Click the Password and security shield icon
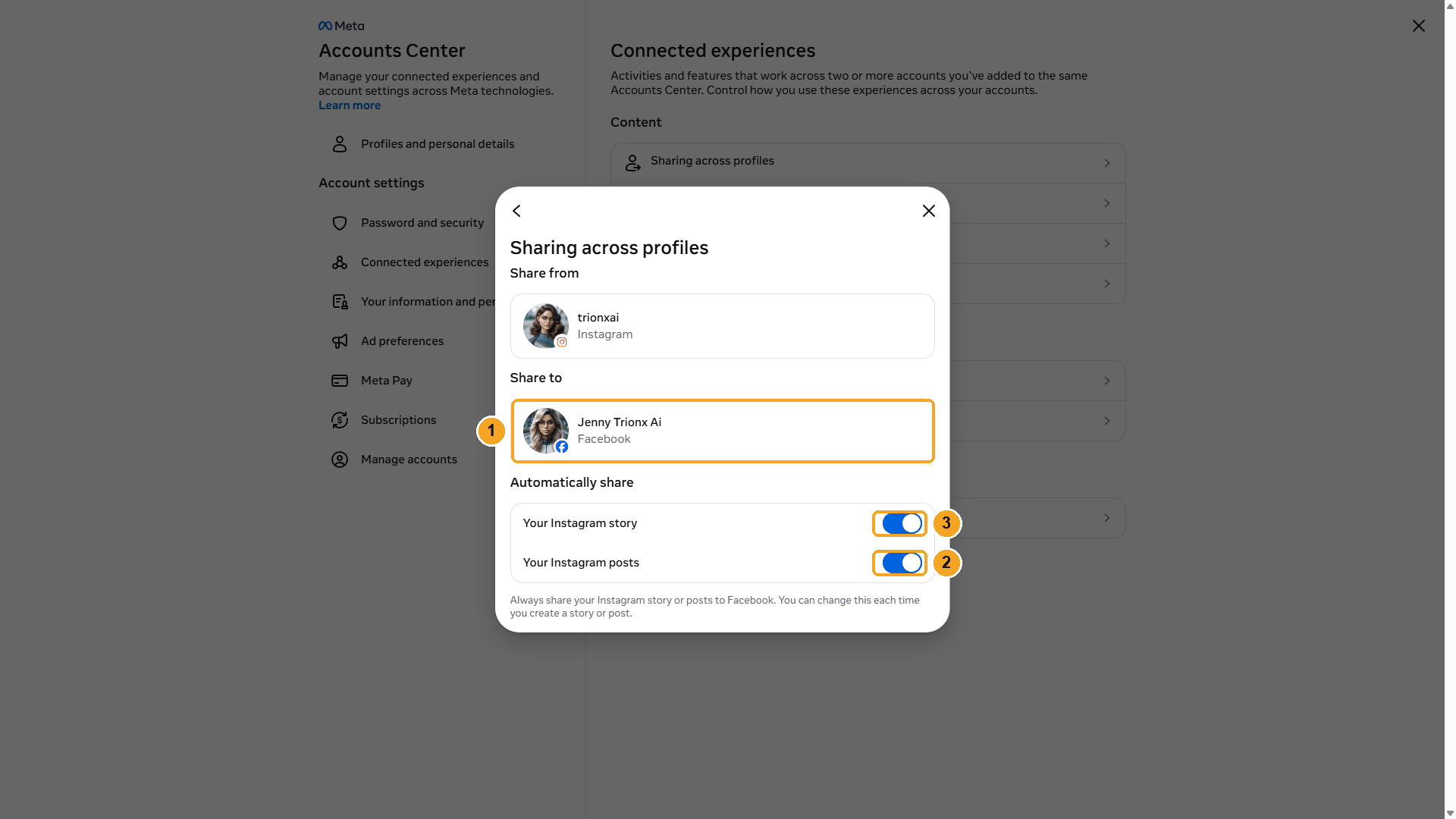The width and height of the screenshot is (1456, 819). (340, 223)
